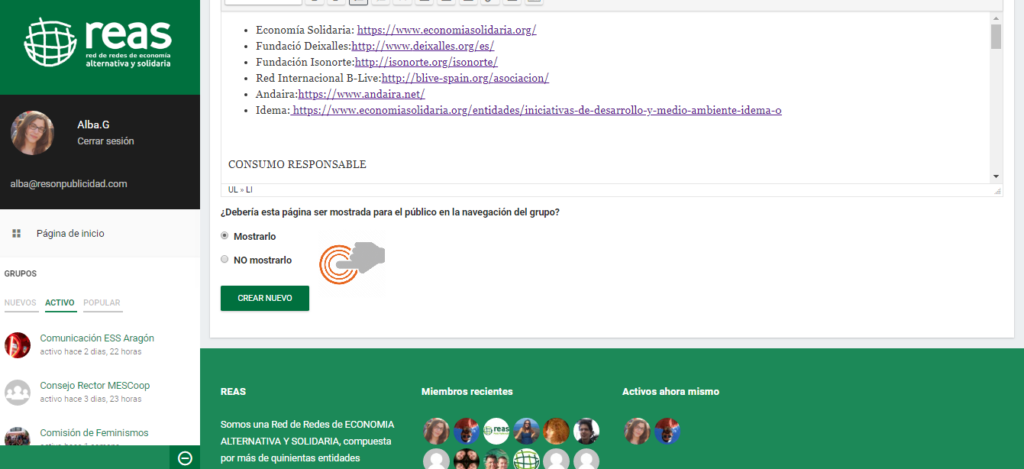Open Consejo Rector MESCoop group avatar
The image size is (1024, 469).
pos(17,392)
